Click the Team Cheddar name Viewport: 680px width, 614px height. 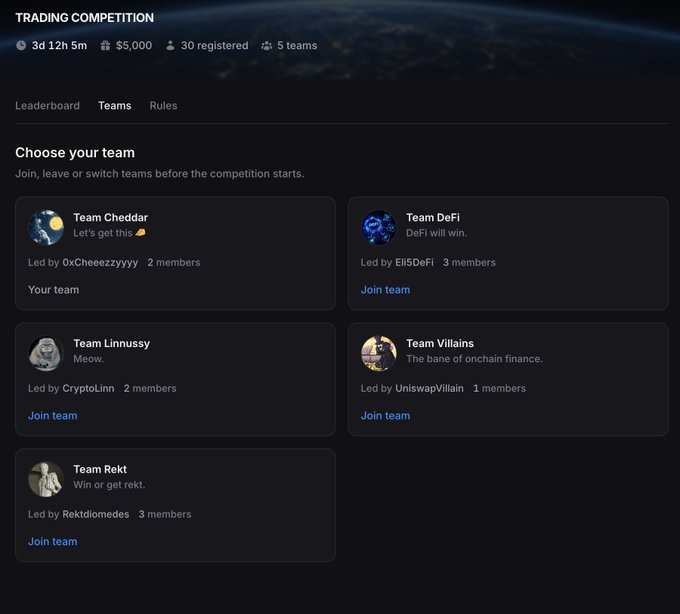(x=110, y=217)
